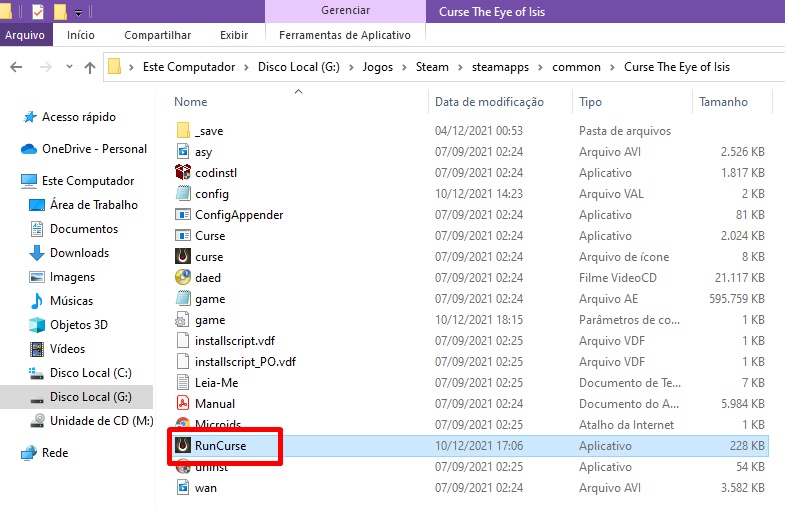Screen dimensions: 785x511
Task: Select the installscript.vdf file icon
Action: (x=183, y=341)
